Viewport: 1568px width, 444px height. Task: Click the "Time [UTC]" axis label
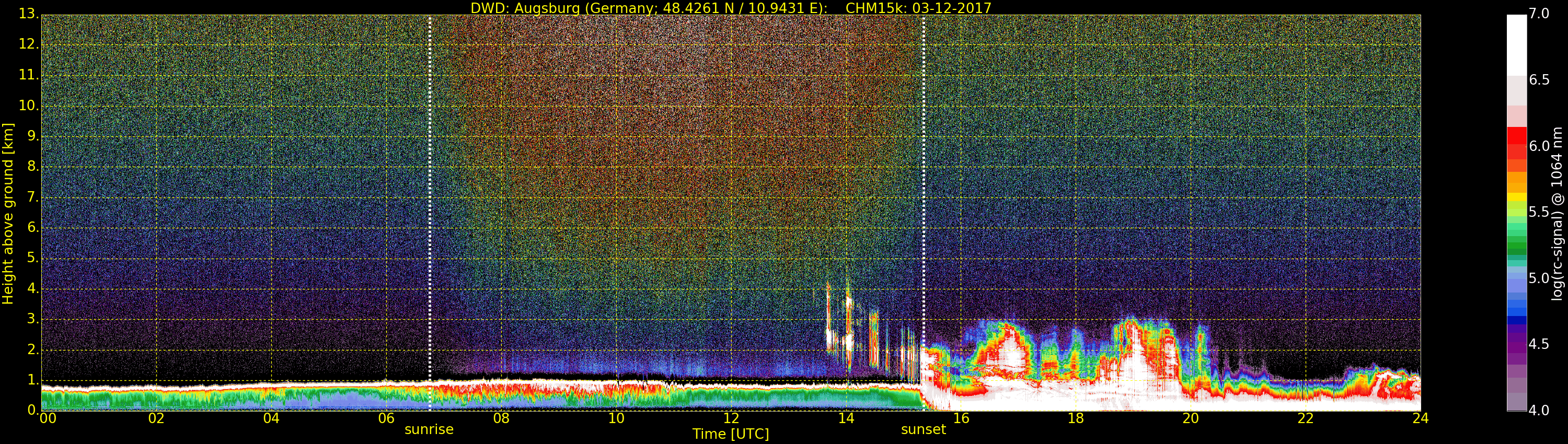pos(731,434)
